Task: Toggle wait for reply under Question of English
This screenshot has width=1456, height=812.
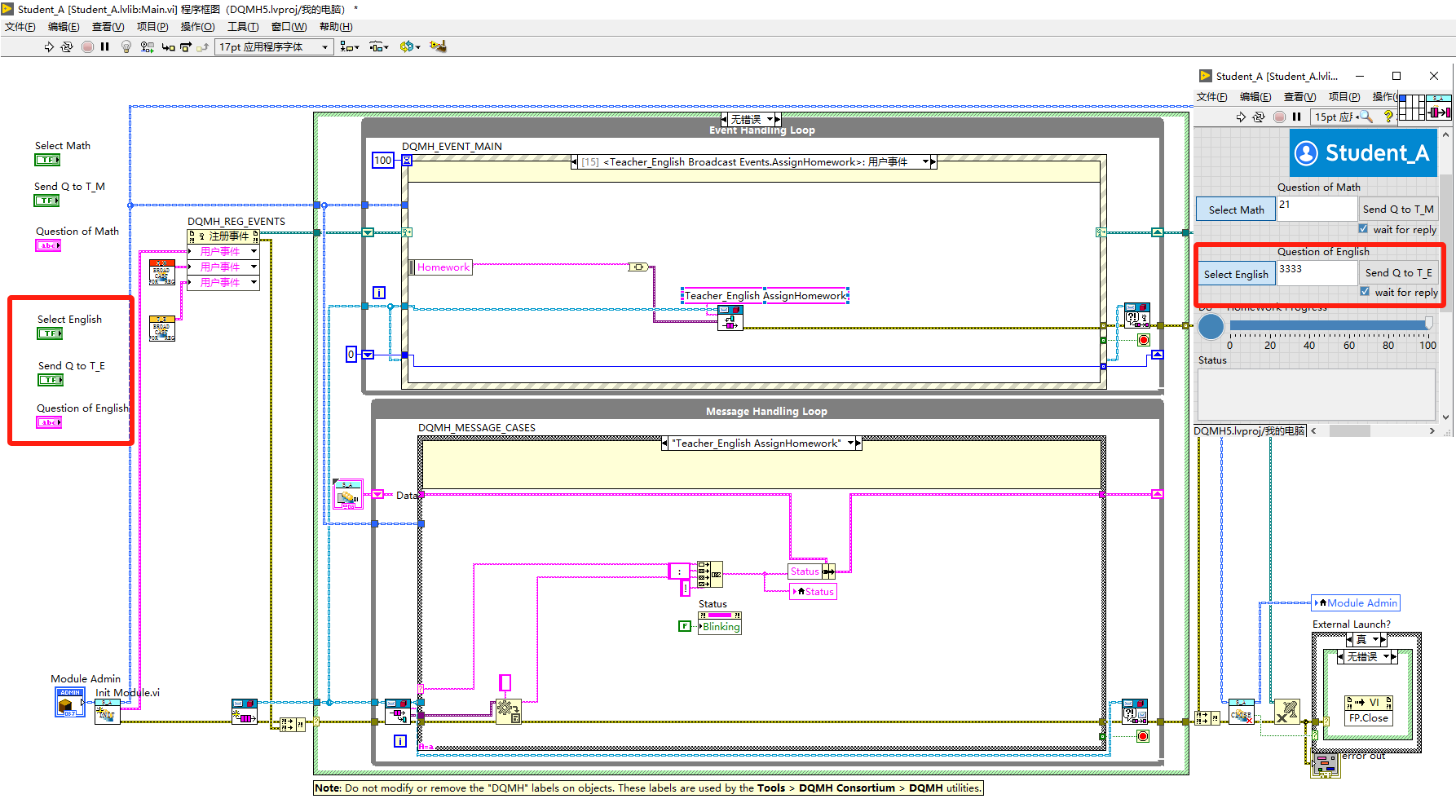Action: pos(1366,292)
